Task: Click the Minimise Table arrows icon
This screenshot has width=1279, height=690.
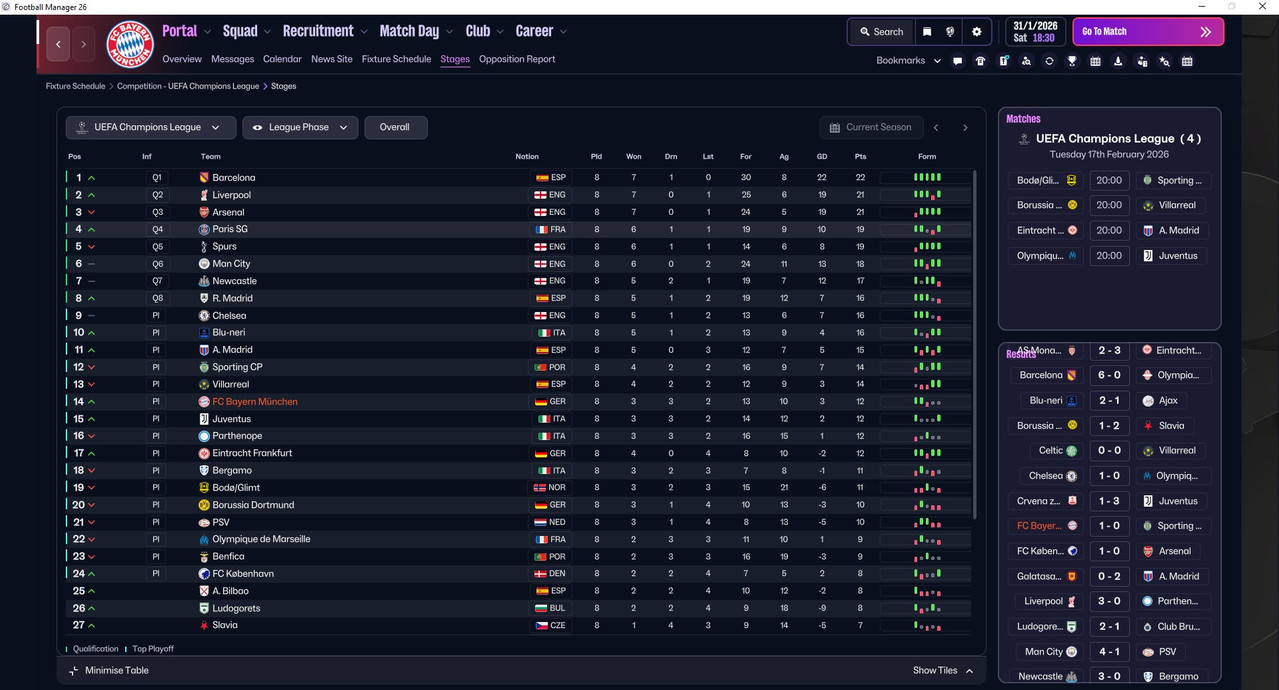Action: 73,671
